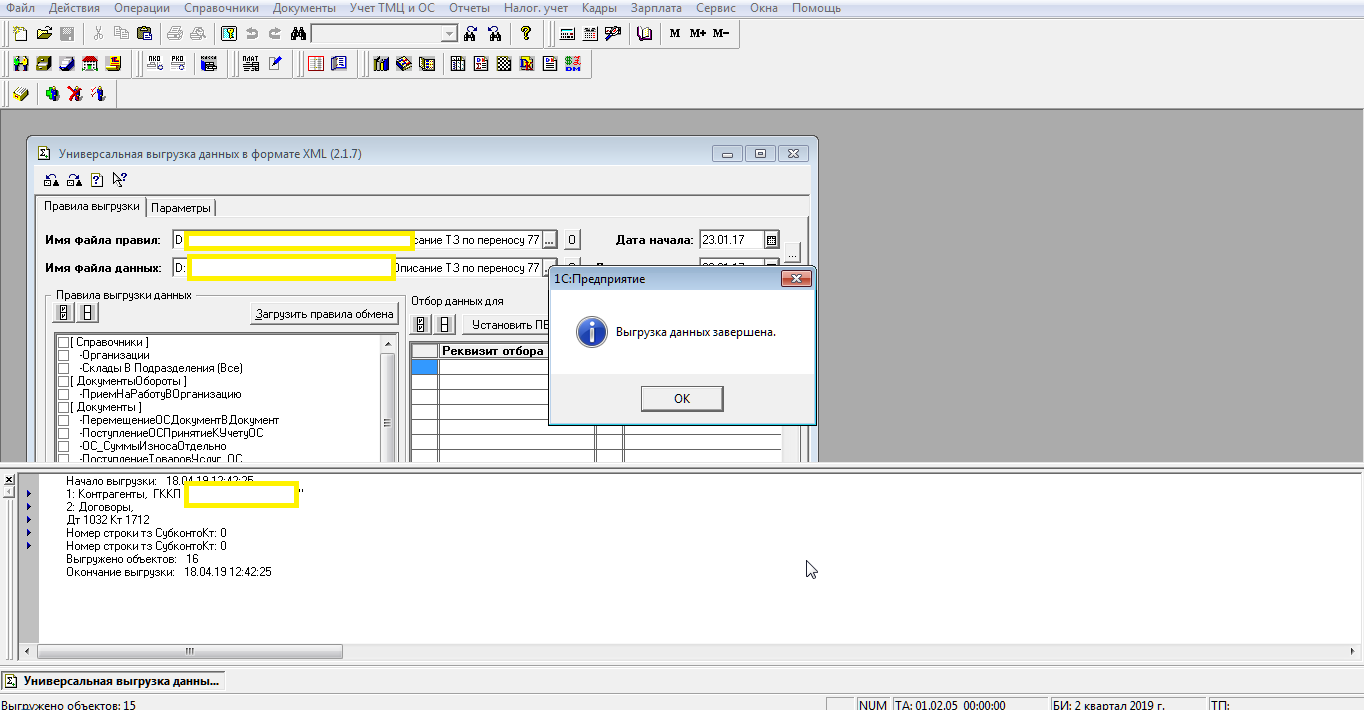The height and width of the screenshot is (710, 1364).
Task: Click the paste clipboard icon in toolbar
Action: coord(144,33)
